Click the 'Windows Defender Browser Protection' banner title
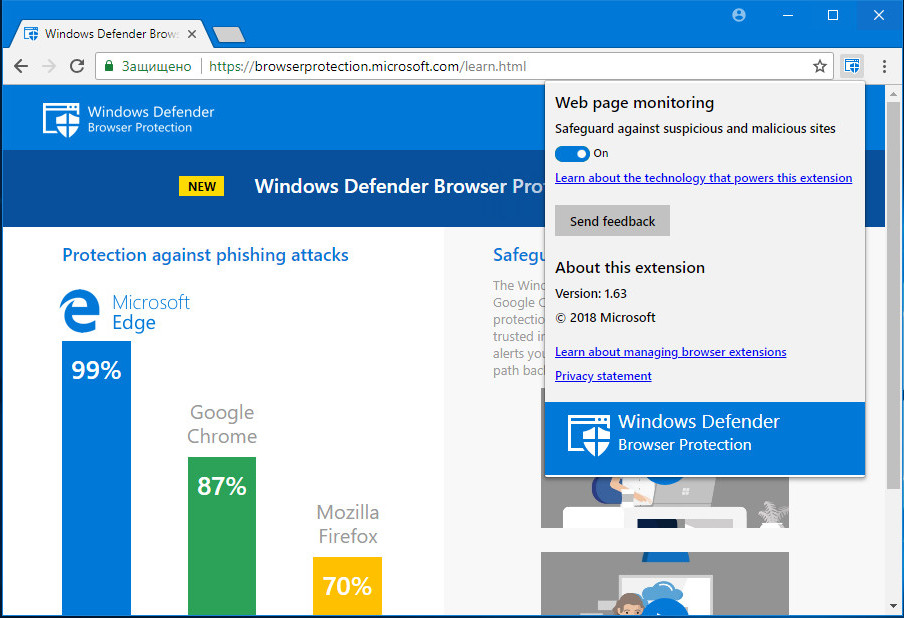The image size is (904, 618). (x=399, y=186)
